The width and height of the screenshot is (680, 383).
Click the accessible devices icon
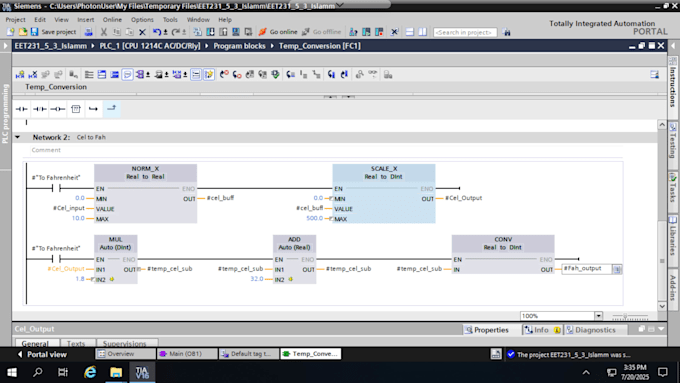coord(353,32)
